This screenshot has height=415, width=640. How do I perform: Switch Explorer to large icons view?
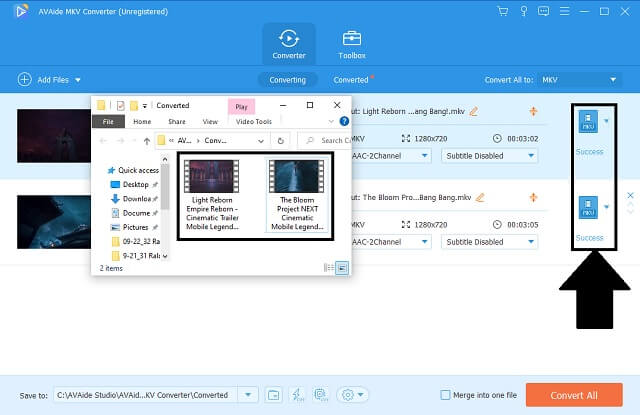pyautogui.click(x=342, y=268)
